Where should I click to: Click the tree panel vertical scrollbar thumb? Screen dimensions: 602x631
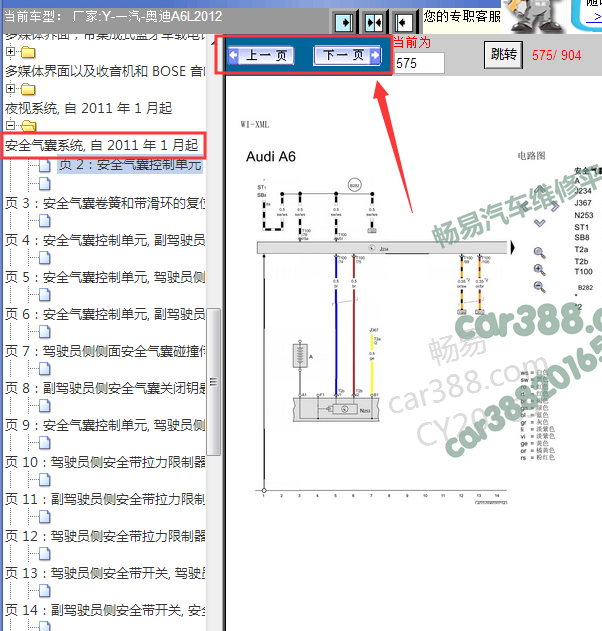point(214,382)
